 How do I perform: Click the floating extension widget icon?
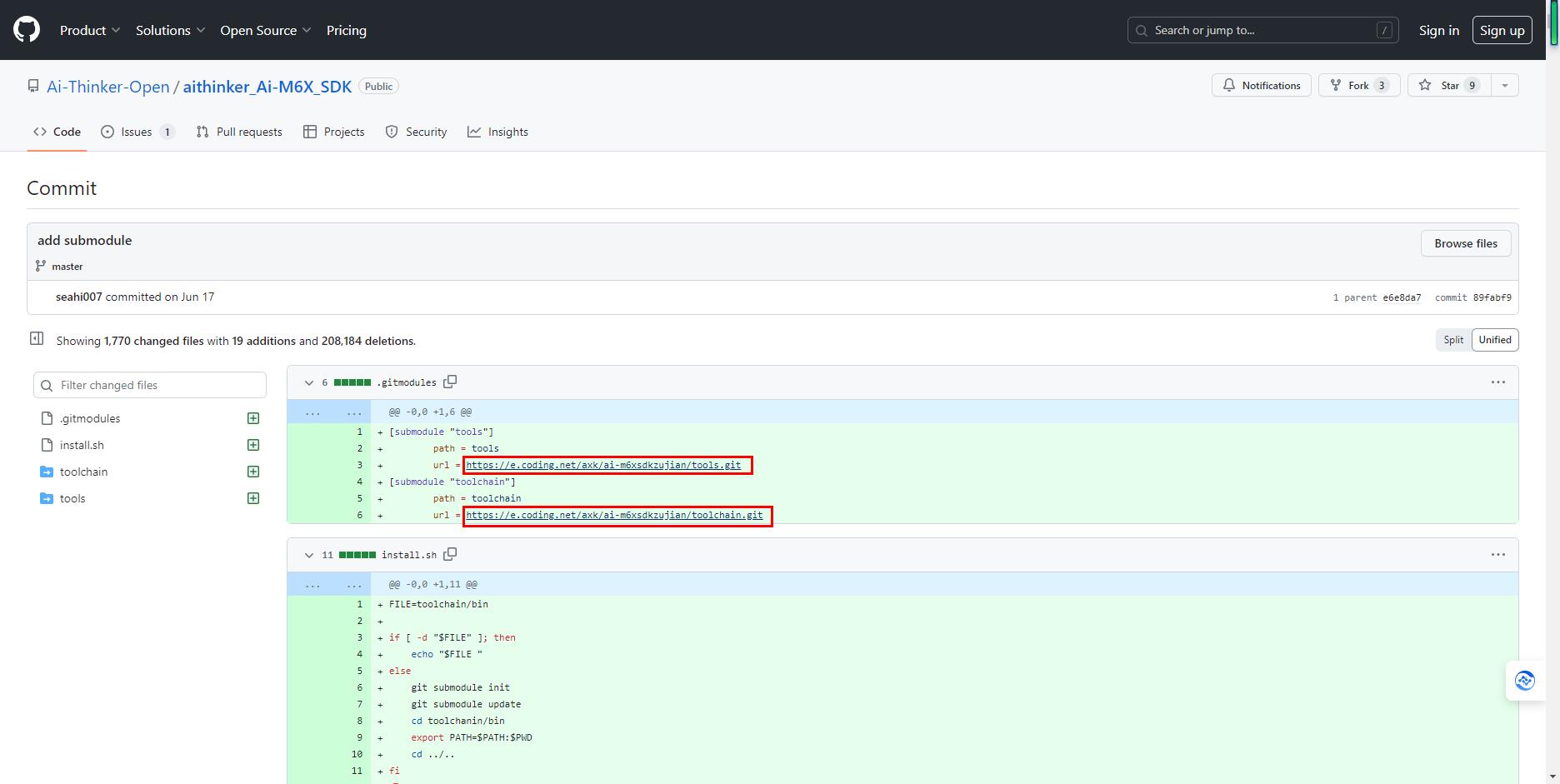pyautogui.click(x=1525, y=681)
